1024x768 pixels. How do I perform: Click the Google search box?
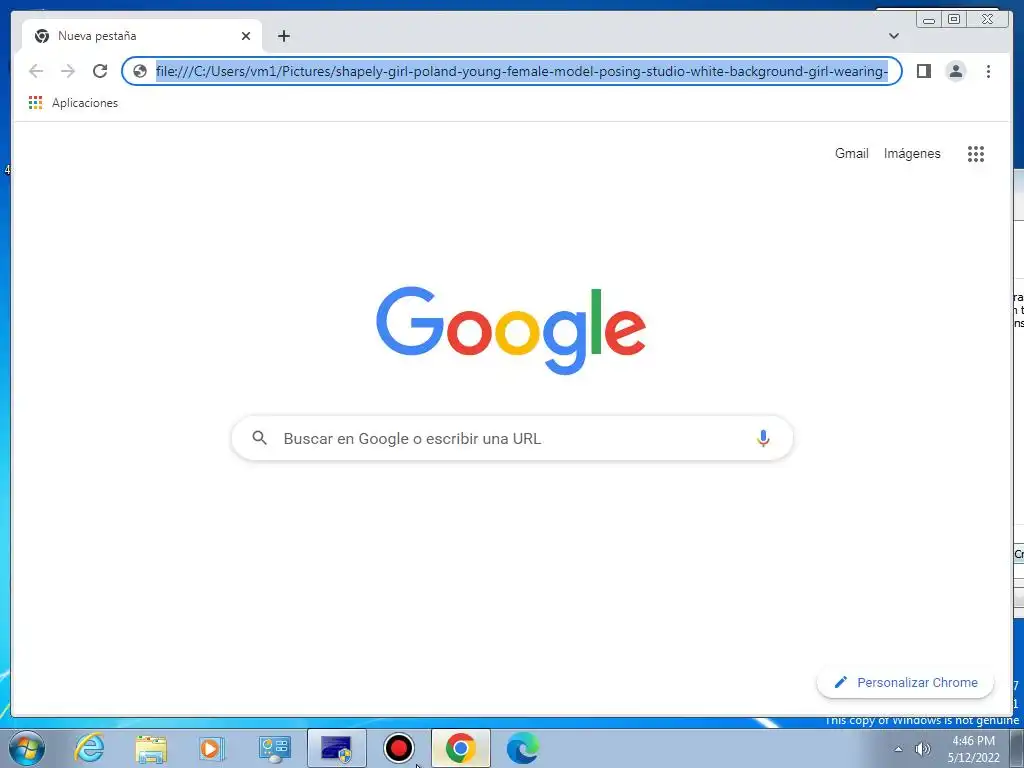513,438
